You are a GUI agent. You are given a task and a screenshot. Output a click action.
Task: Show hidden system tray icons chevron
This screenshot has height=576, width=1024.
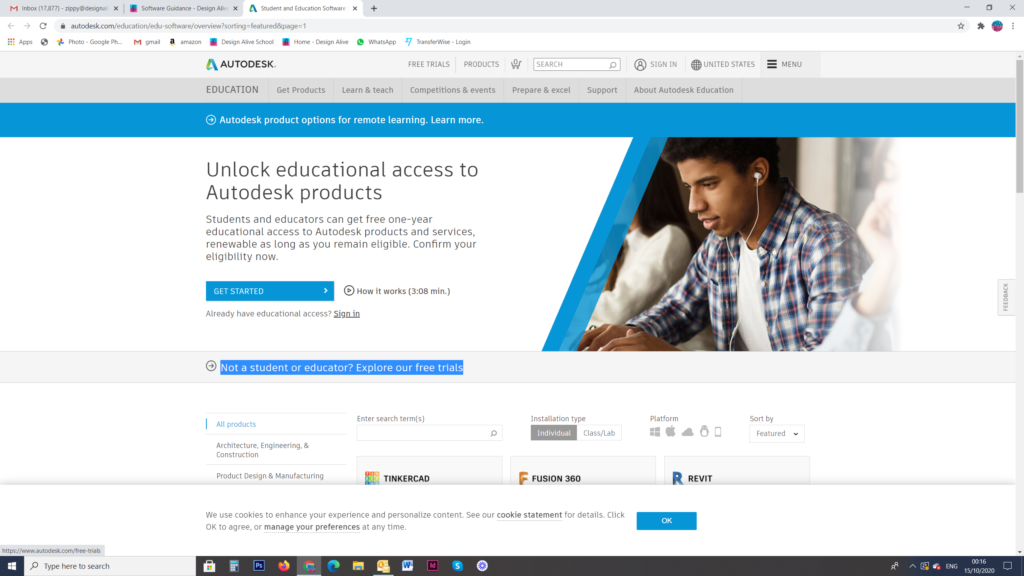(x=912, y=566)
